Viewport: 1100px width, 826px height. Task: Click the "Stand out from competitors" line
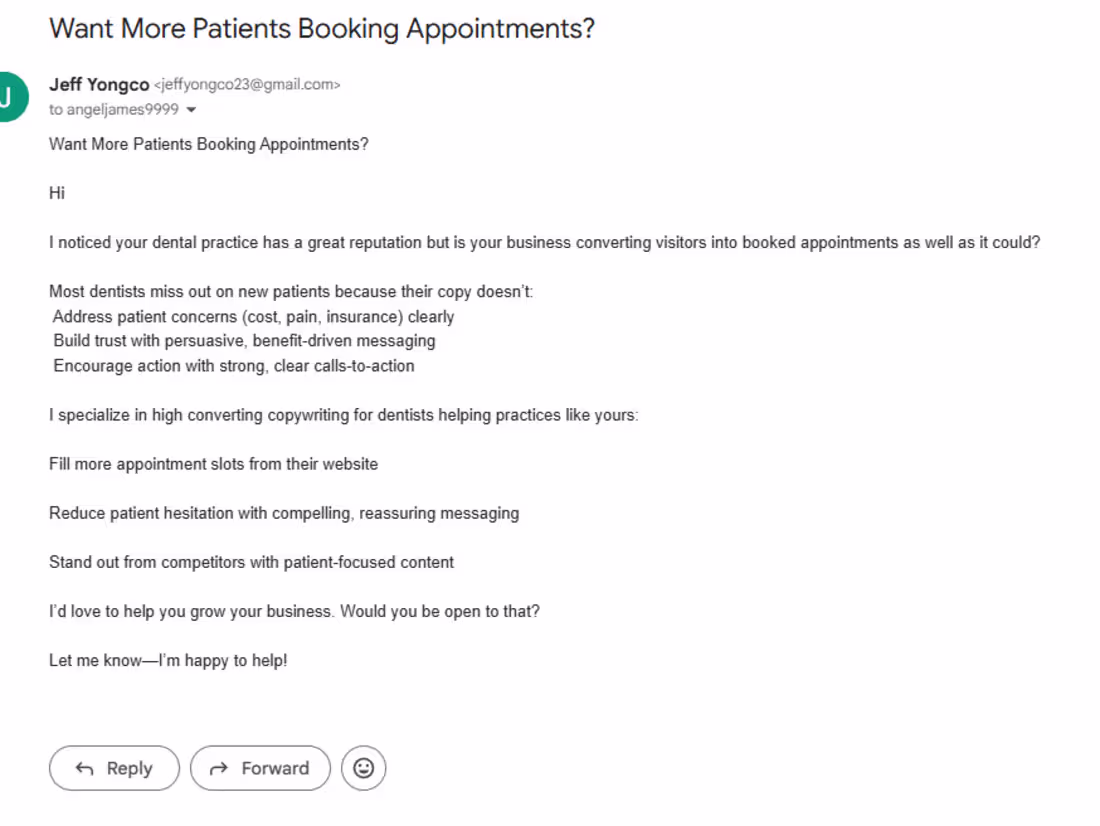[251, 562]
